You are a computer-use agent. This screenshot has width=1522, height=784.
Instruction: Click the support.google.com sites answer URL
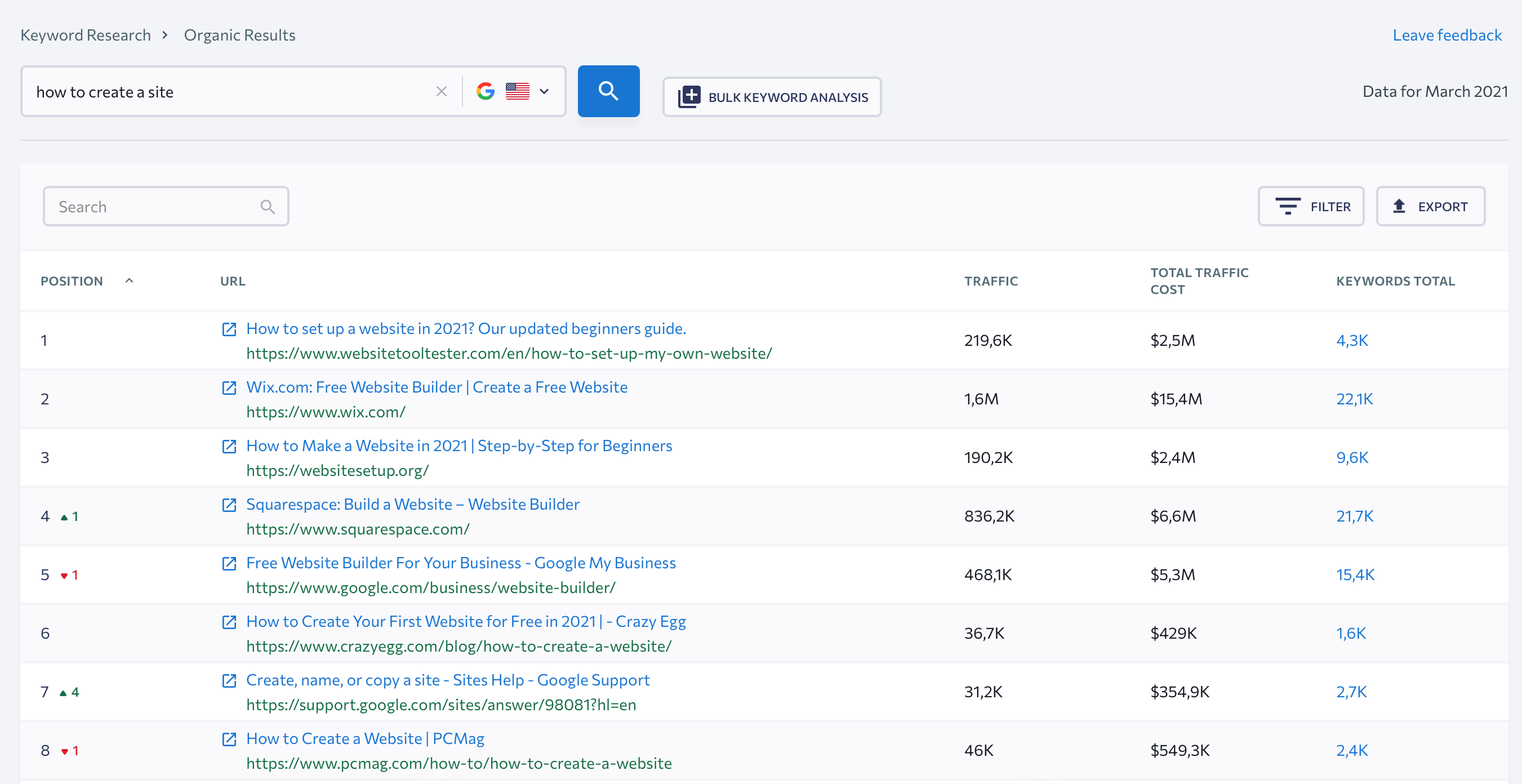(442, 704)
